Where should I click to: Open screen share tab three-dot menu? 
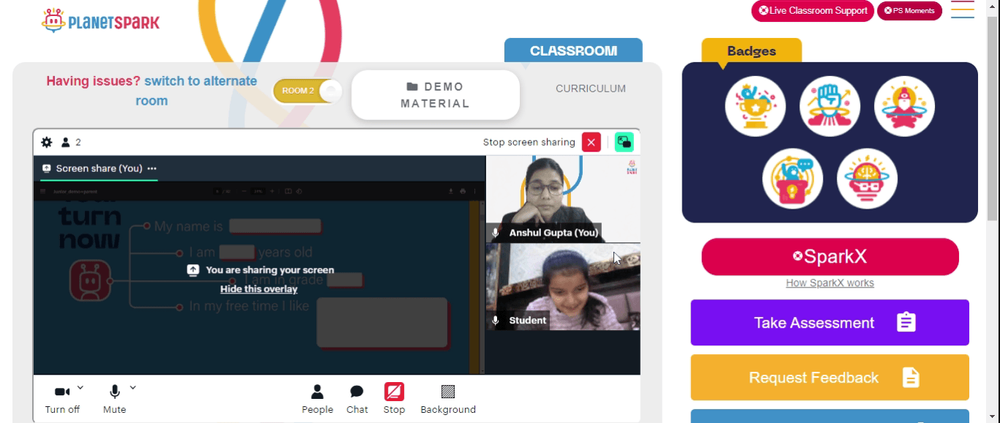pos(152,168)
